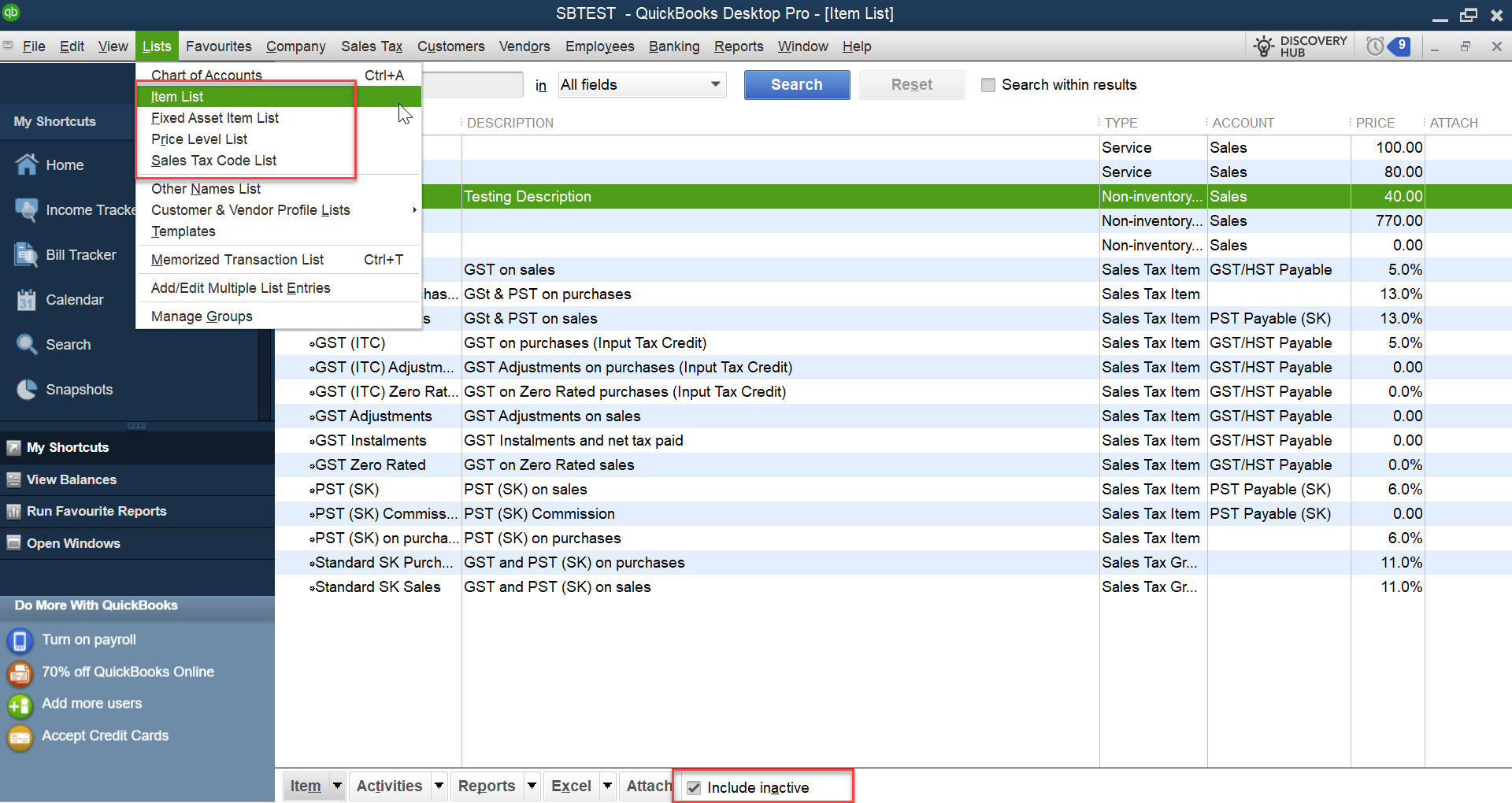Click the notification badge showing 9
The width and height of the screenshot is (1512, 803).
[1401, 46]
